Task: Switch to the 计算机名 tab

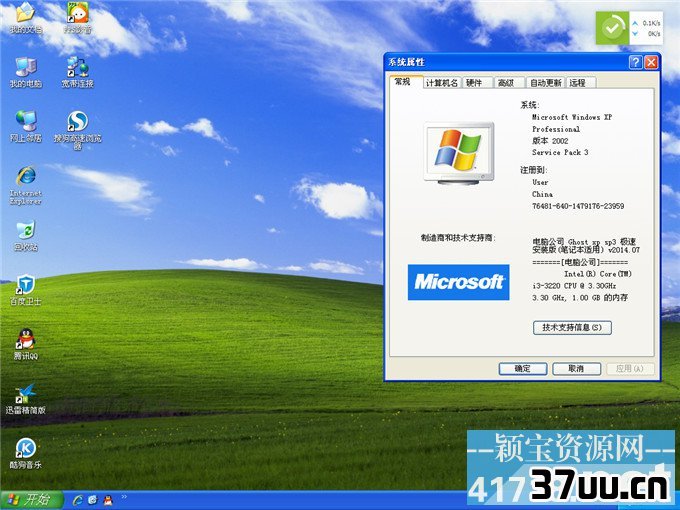Action: click(441, 83)
